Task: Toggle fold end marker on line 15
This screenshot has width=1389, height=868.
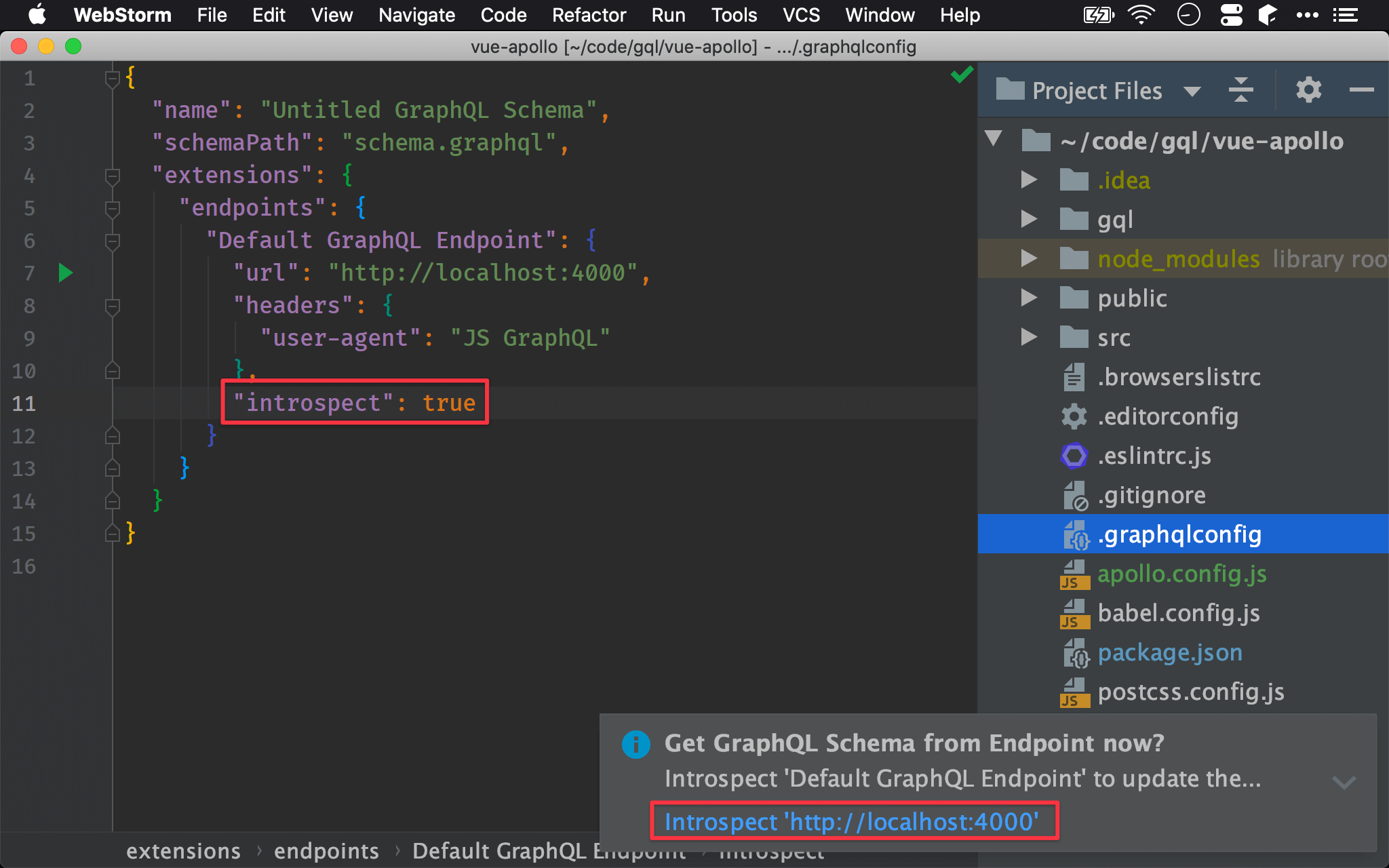Action: pyautogui.click(x=113, y=533)
